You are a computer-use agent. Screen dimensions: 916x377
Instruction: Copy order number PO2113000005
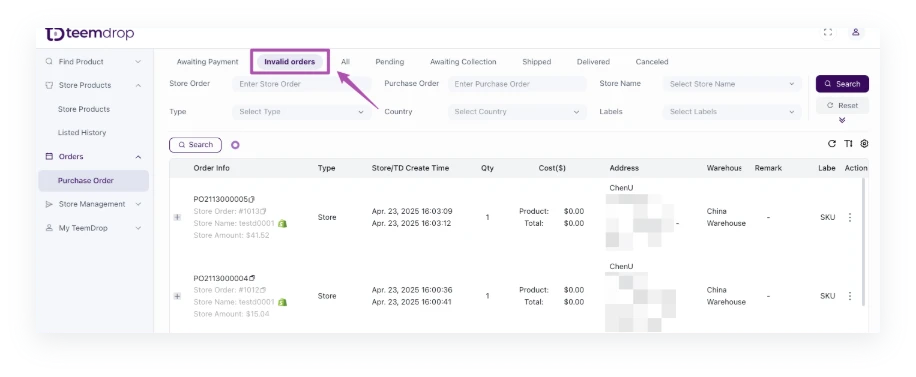point(252,199)
